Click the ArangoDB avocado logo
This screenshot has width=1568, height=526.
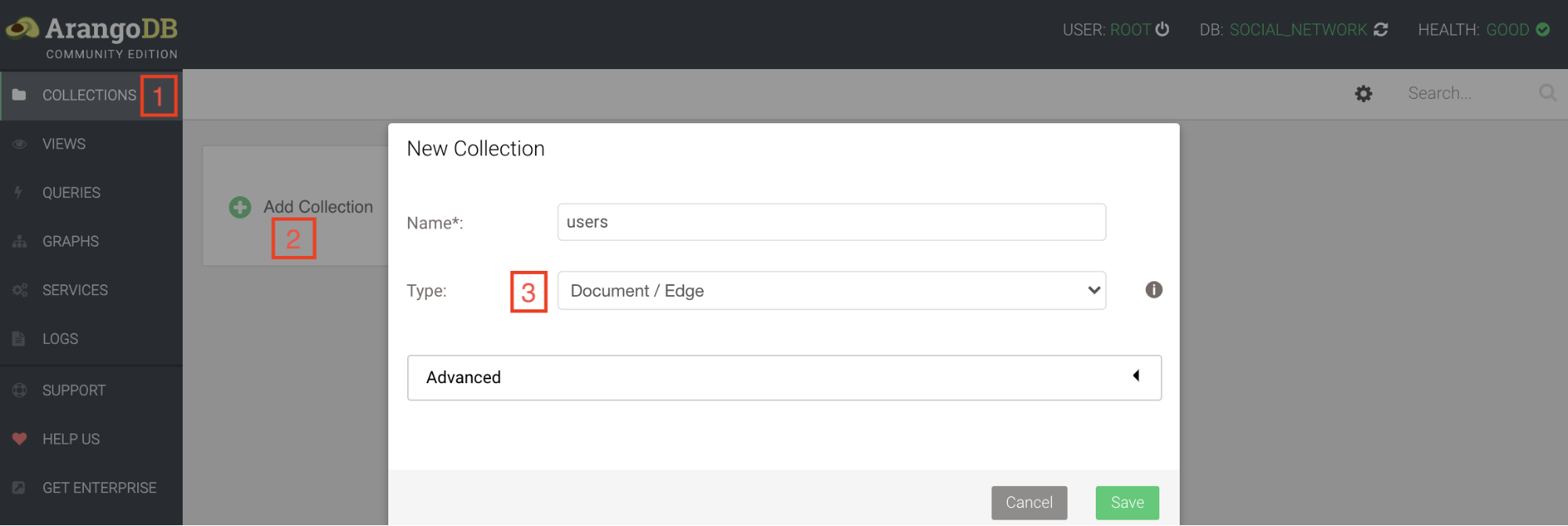pos(22,29)
